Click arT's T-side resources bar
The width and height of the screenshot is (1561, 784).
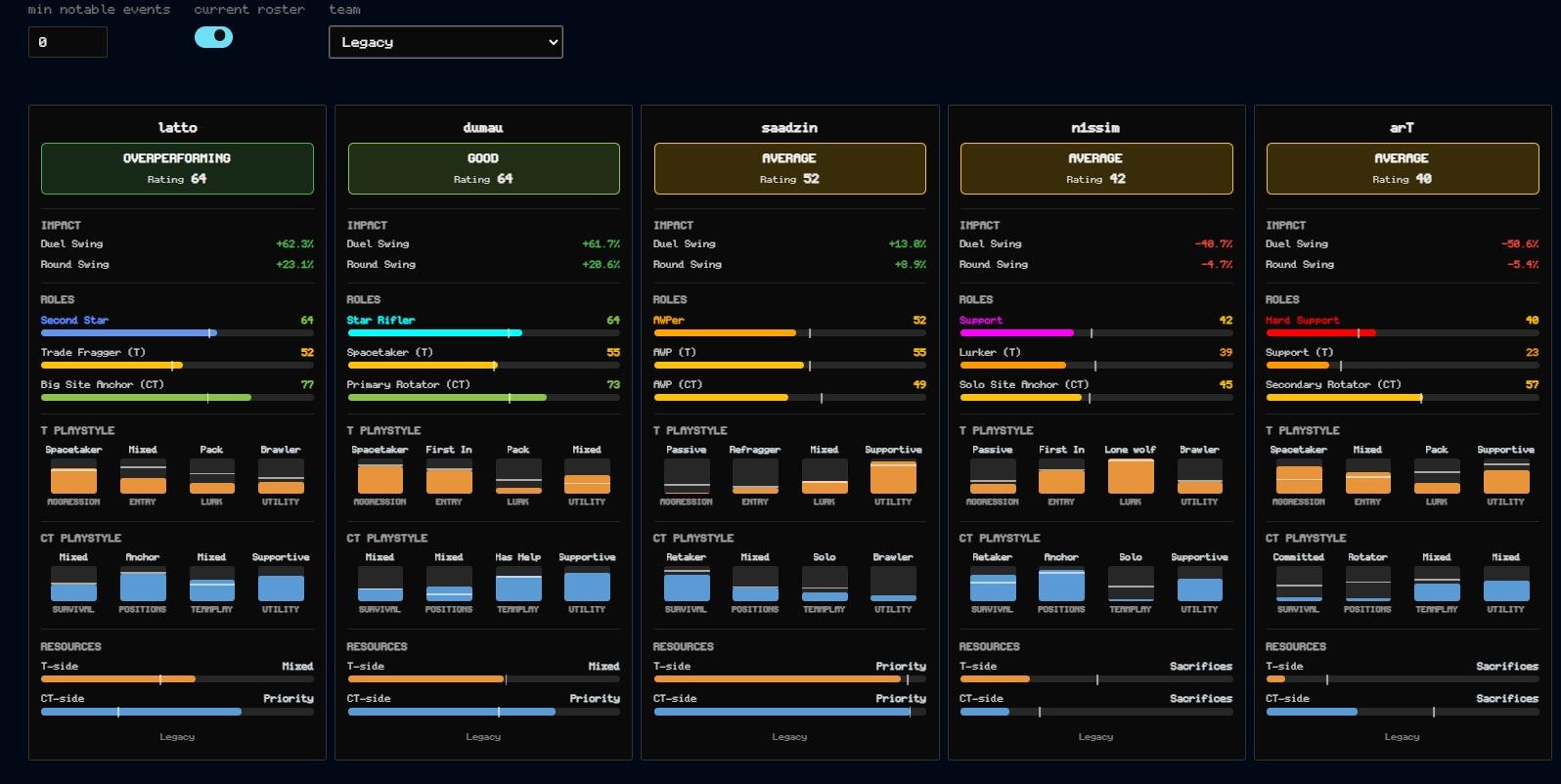coord(1403,678)
